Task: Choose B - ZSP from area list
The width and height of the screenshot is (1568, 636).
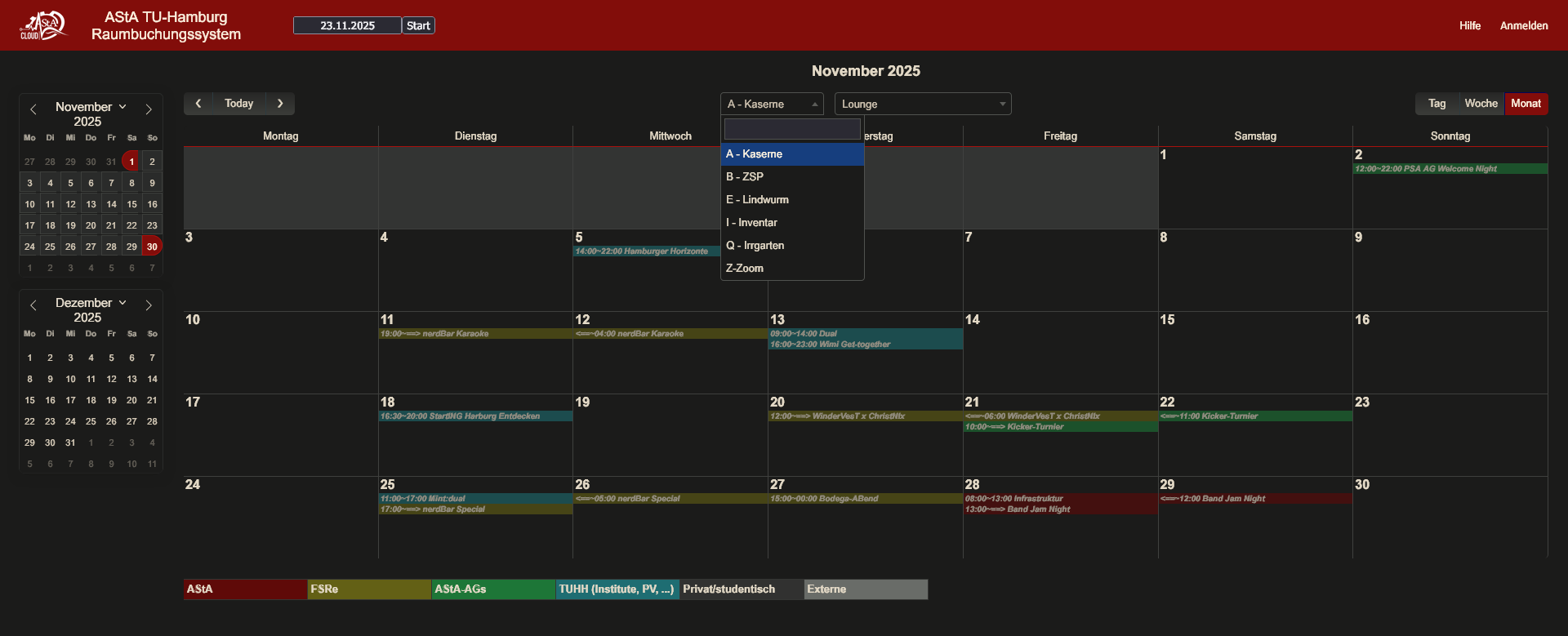Action: click(745, 177)
